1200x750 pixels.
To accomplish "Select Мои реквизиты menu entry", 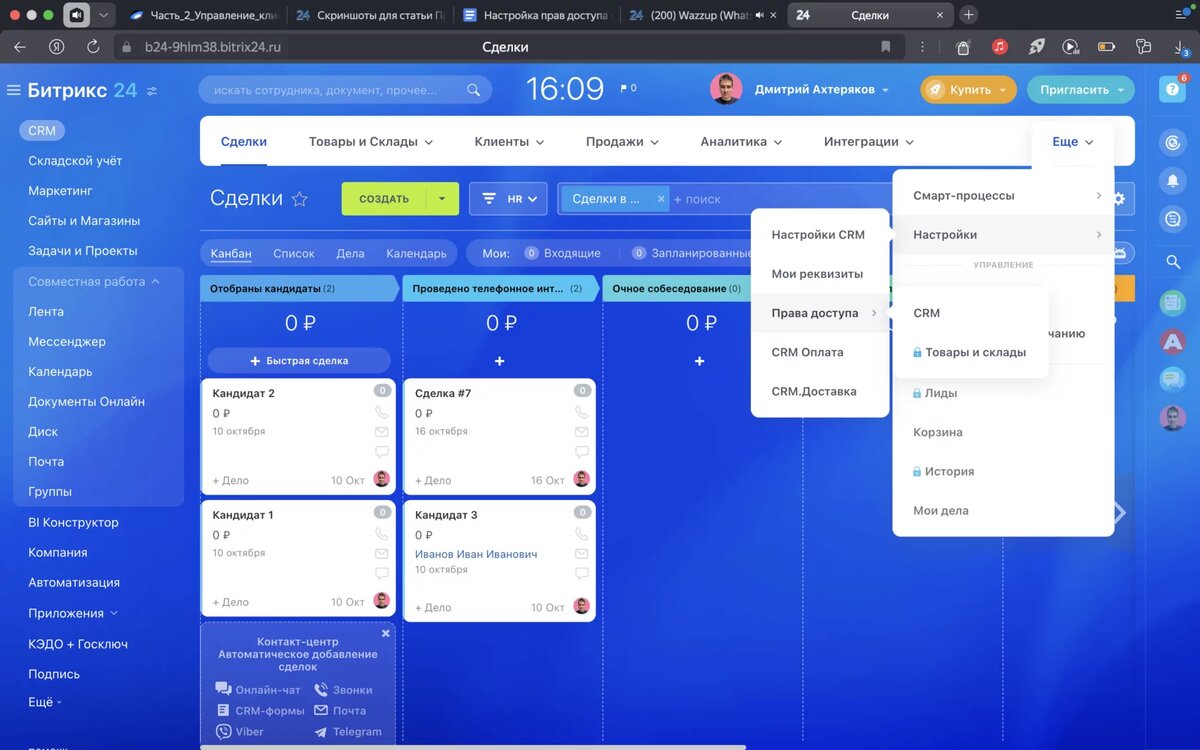I will coord(817,274).
